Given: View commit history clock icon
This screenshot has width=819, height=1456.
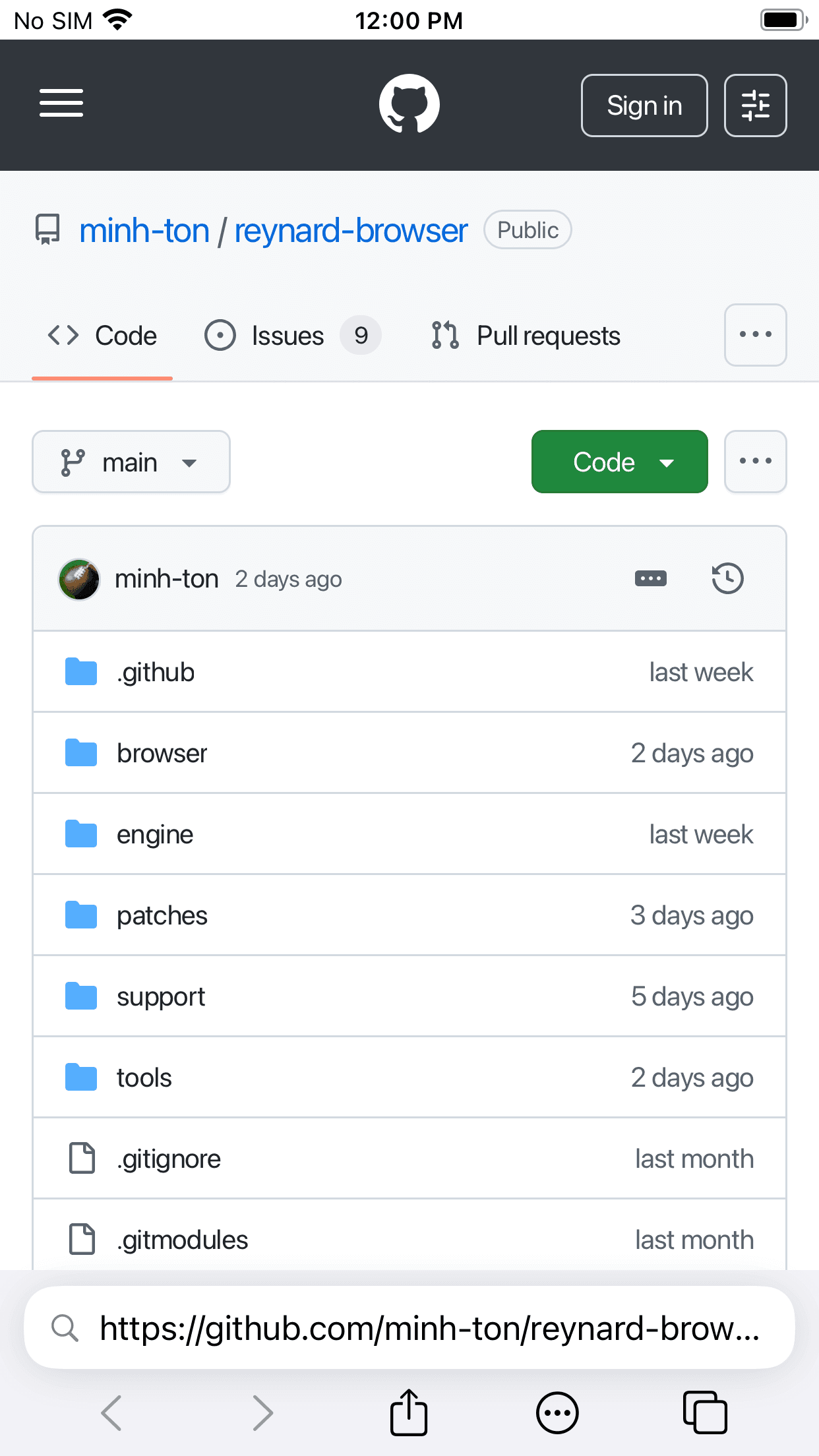Looking at the screenshot, I should click(x=727, y=578).
